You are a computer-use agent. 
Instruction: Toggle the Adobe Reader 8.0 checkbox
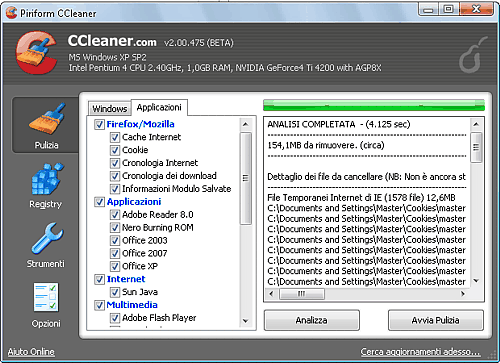pos(115,215)
